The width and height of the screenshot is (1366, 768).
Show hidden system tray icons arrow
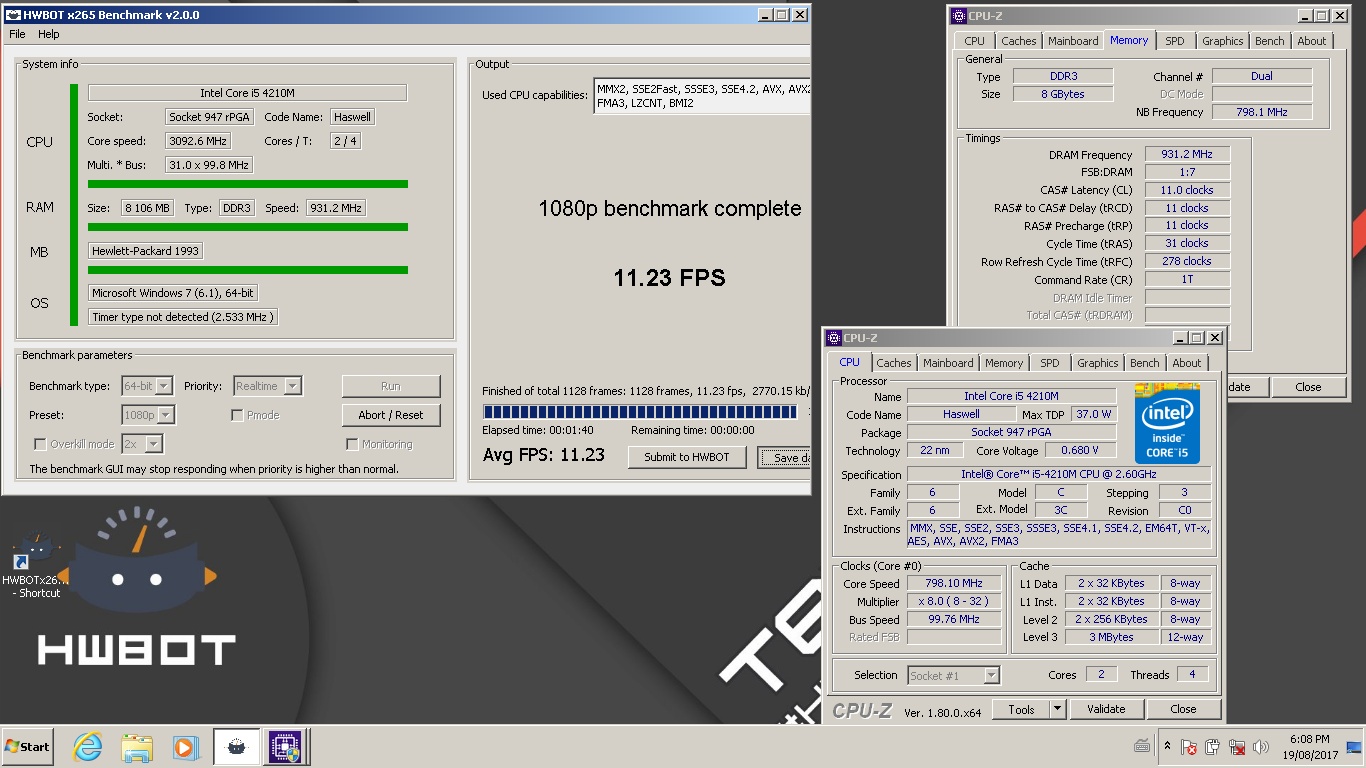click(x=1167, y=746)
